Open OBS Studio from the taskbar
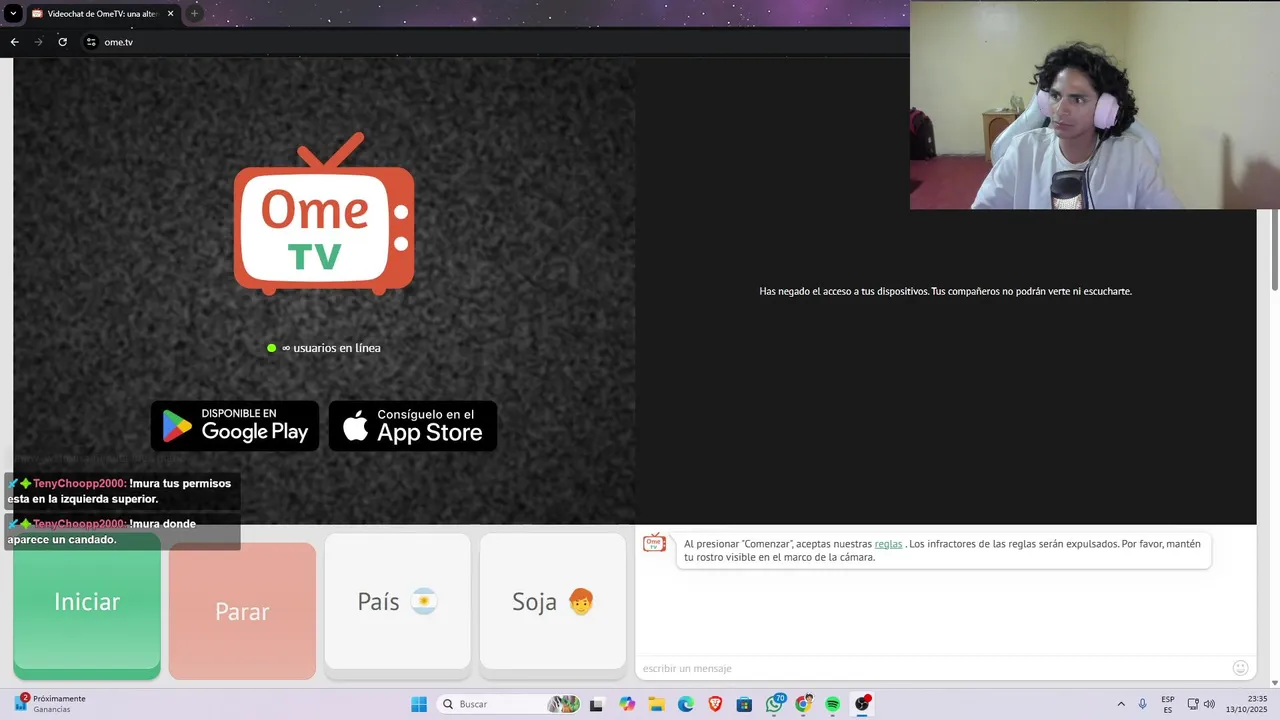 tap(862, 704)
